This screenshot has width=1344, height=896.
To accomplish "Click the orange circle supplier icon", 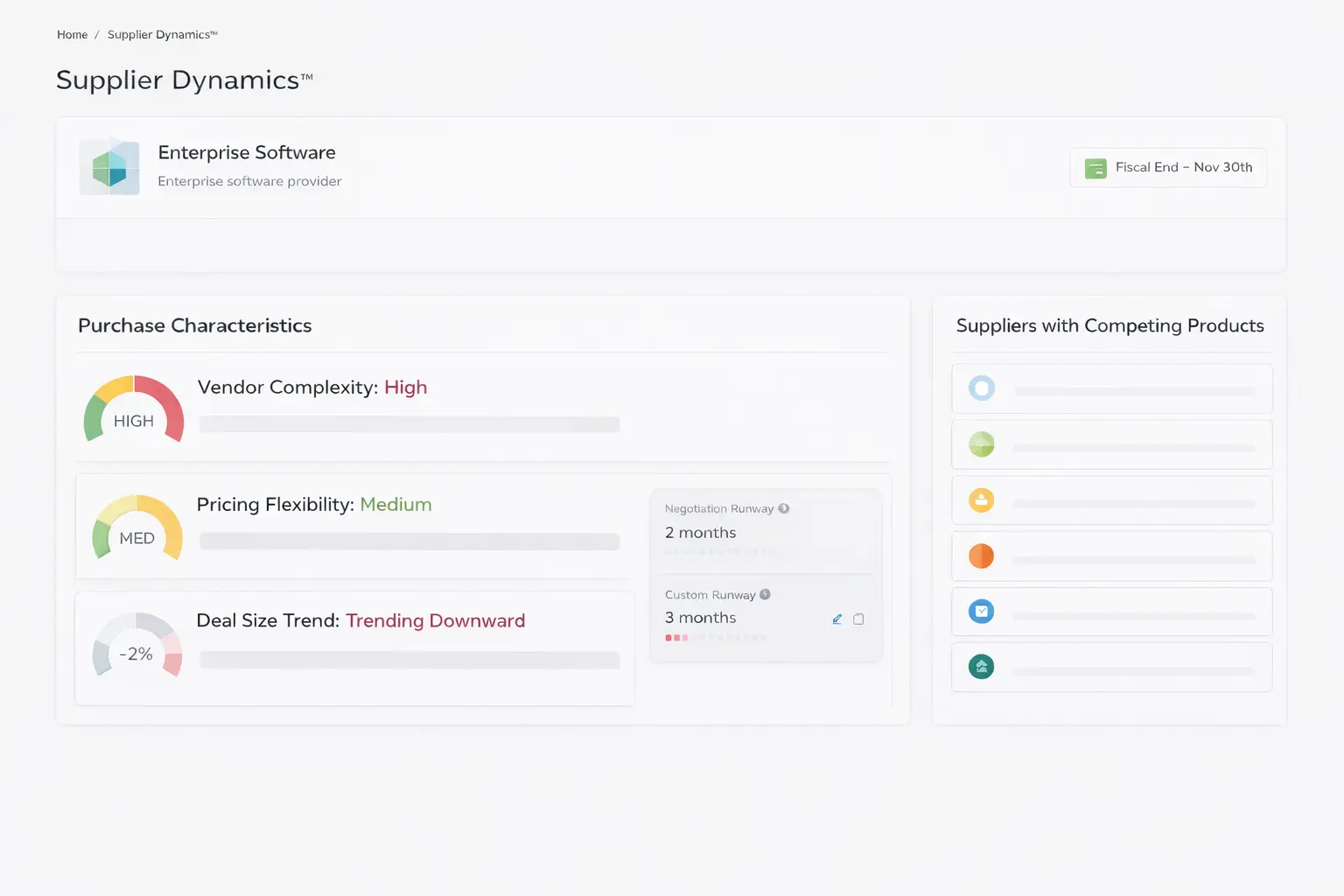I will pyautogui.click(x=982, y=556).
